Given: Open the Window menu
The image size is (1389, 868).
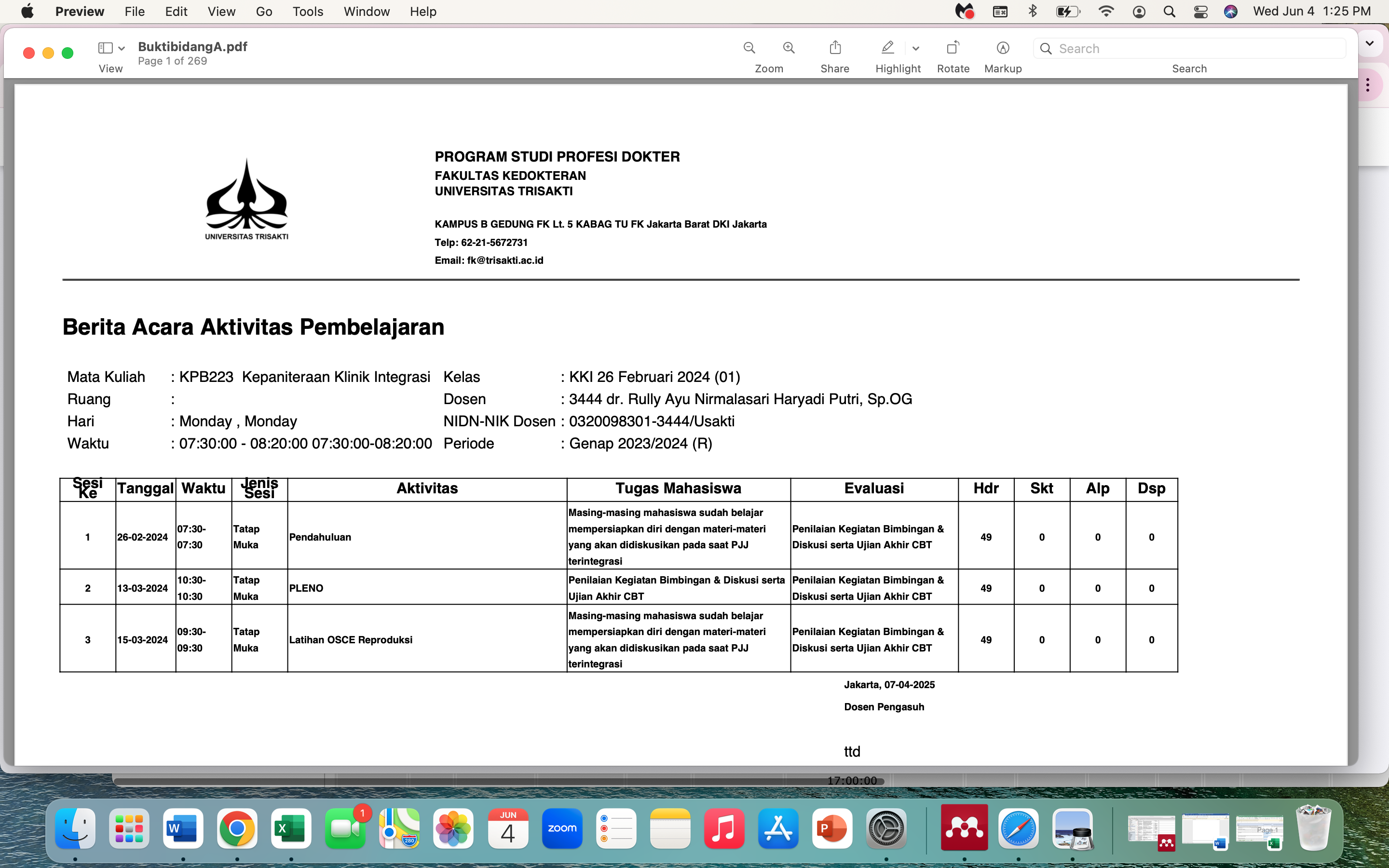Looking at the screenshot, I should 366,12.
